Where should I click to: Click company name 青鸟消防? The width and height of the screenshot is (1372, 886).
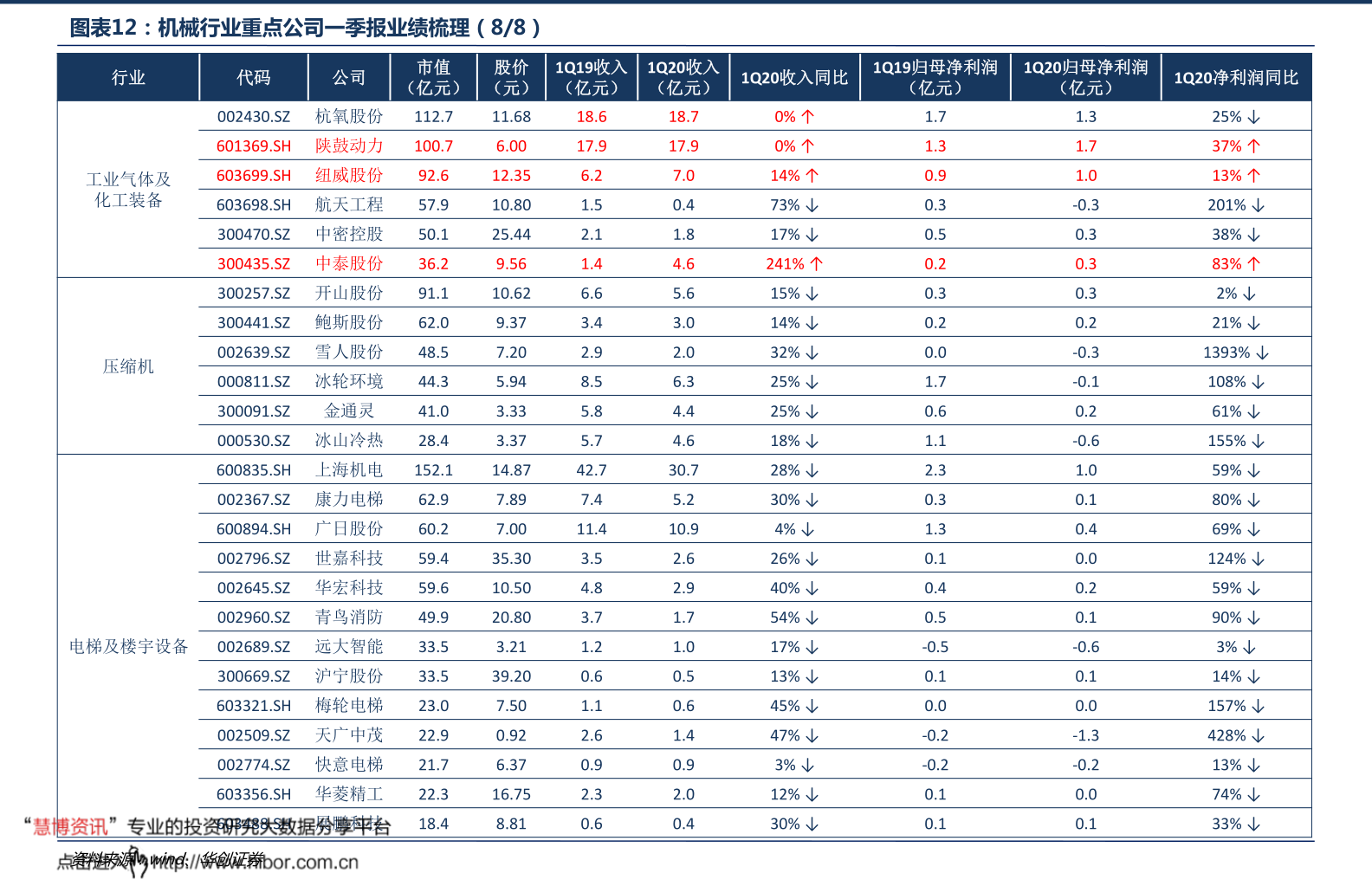click(x=349, y=618)
